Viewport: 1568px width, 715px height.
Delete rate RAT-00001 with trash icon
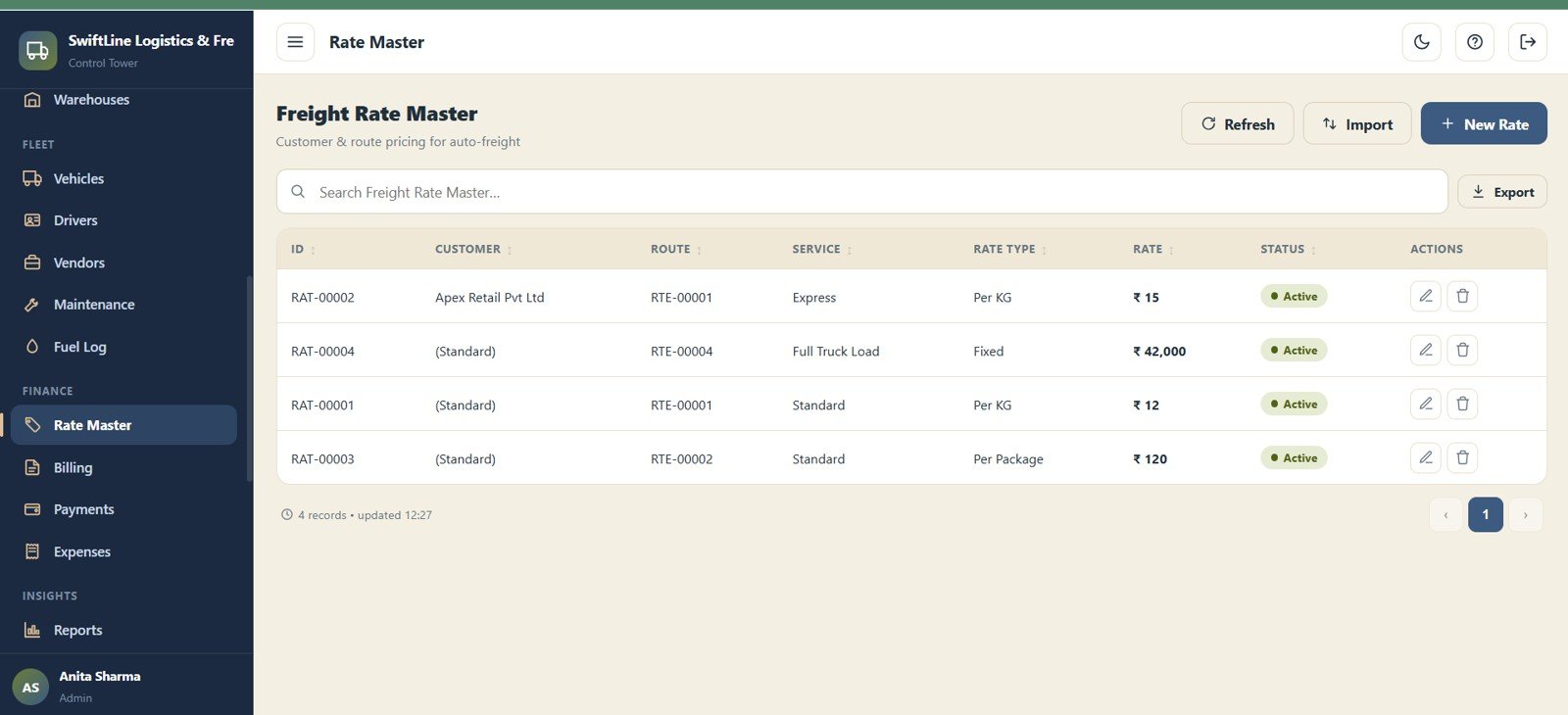click(x=1462, y=404)
